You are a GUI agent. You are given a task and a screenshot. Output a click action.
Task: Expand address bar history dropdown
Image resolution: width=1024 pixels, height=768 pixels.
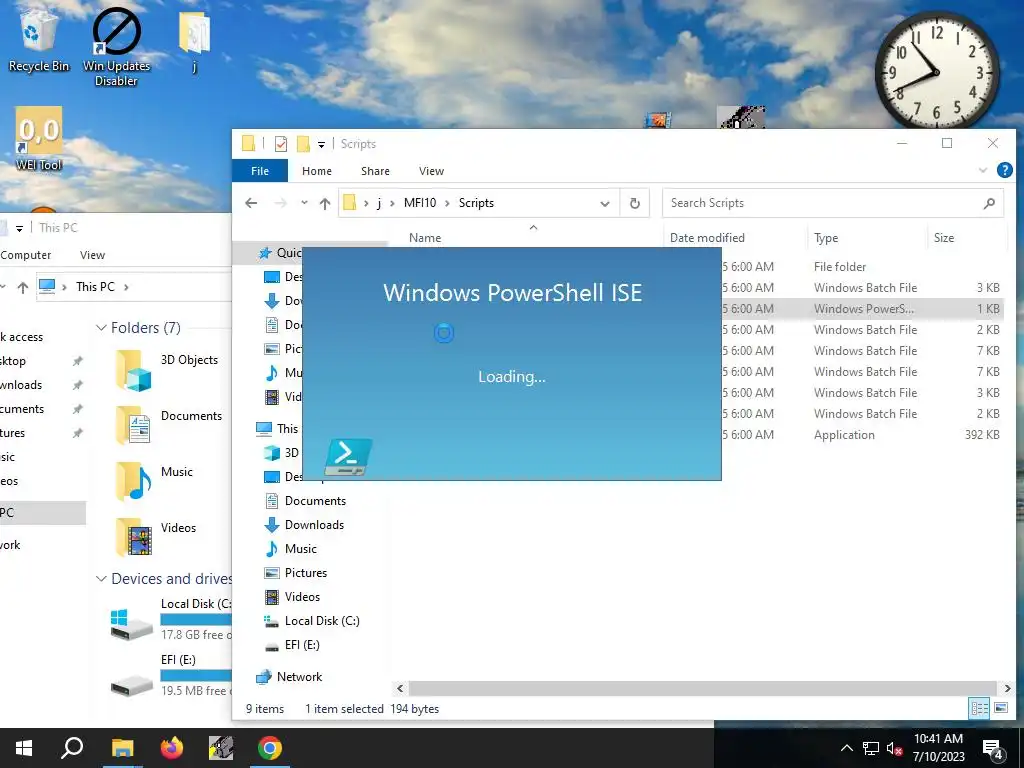pyautogui.click(x=605, y=204)
